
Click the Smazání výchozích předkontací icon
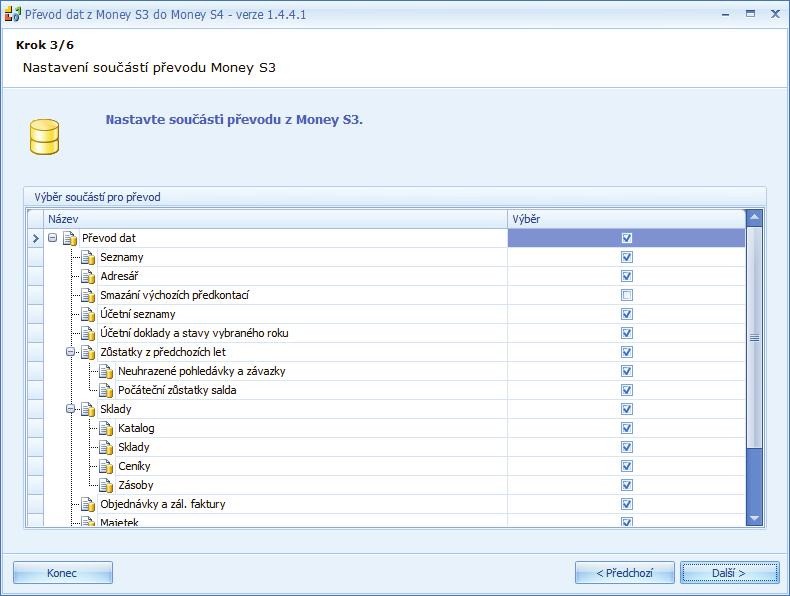pyautogui.click(x=88, y=295)
